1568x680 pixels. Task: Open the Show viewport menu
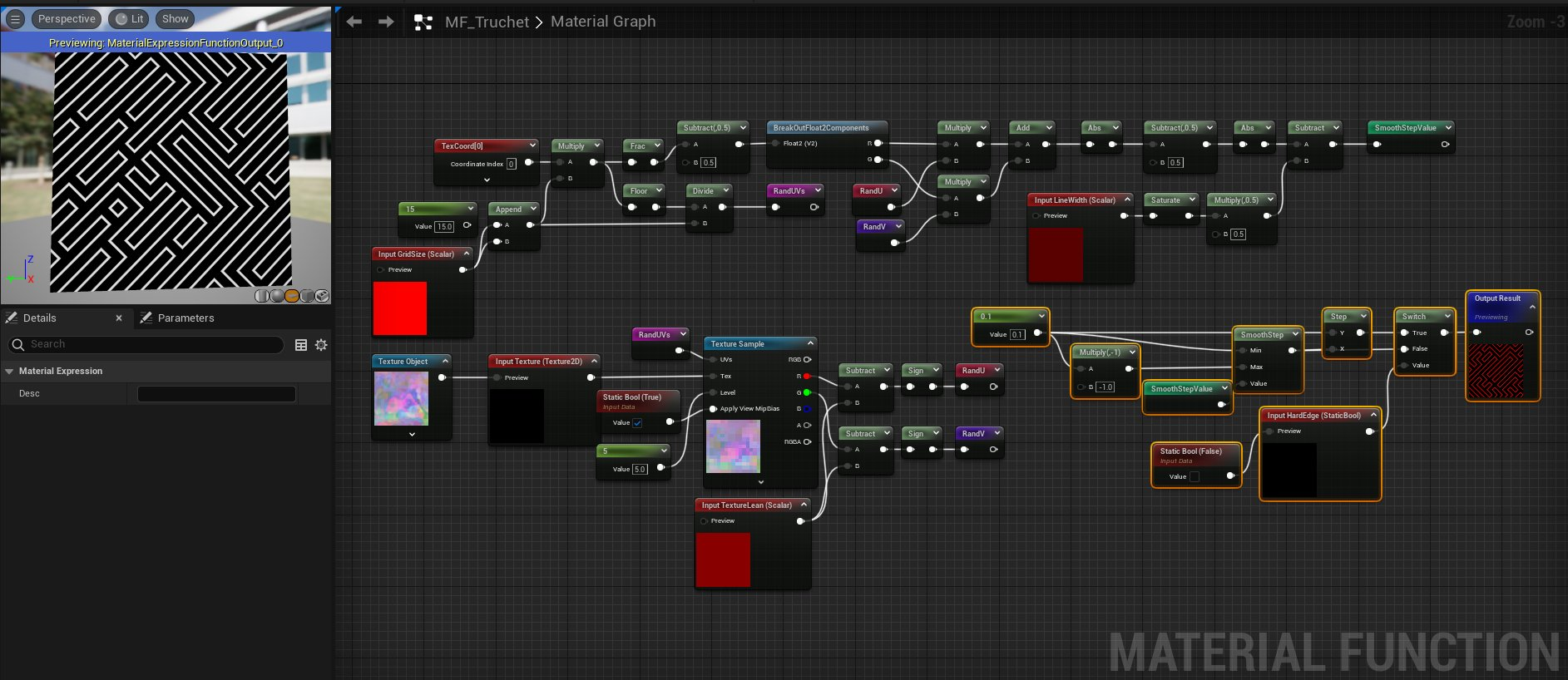(x=175, y=19)
